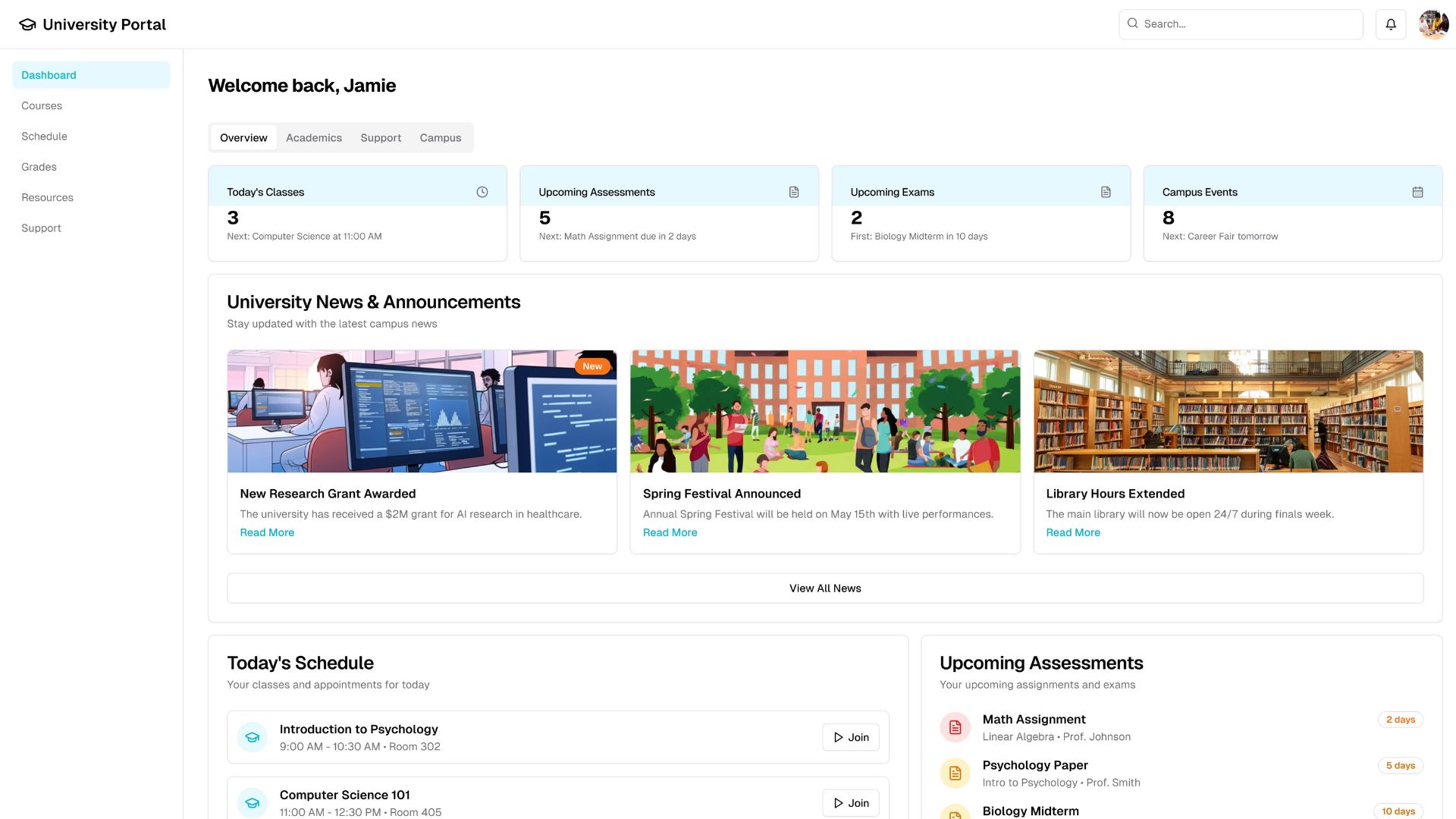Click the 'Library Hours Extended' headline
This screenshot has height=819, width=1456.
pyautogui.click(x=1116, y=494)
